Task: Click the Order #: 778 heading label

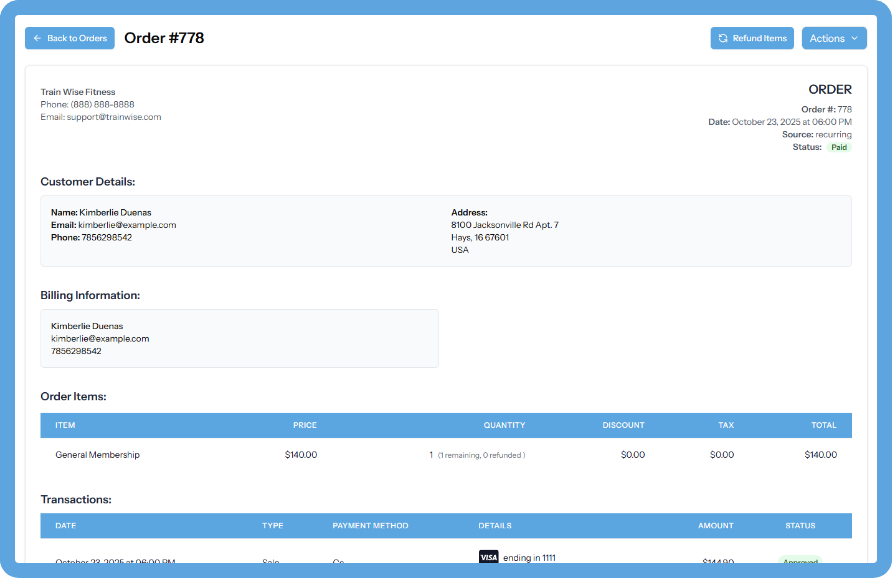Action: click(x=827, y=109)
